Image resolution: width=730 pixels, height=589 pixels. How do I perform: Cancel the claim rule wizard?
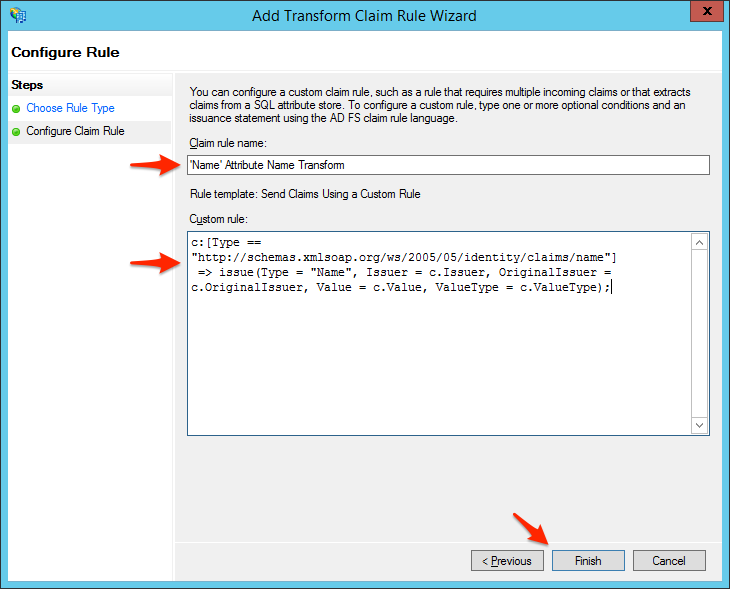click(669, 561)
